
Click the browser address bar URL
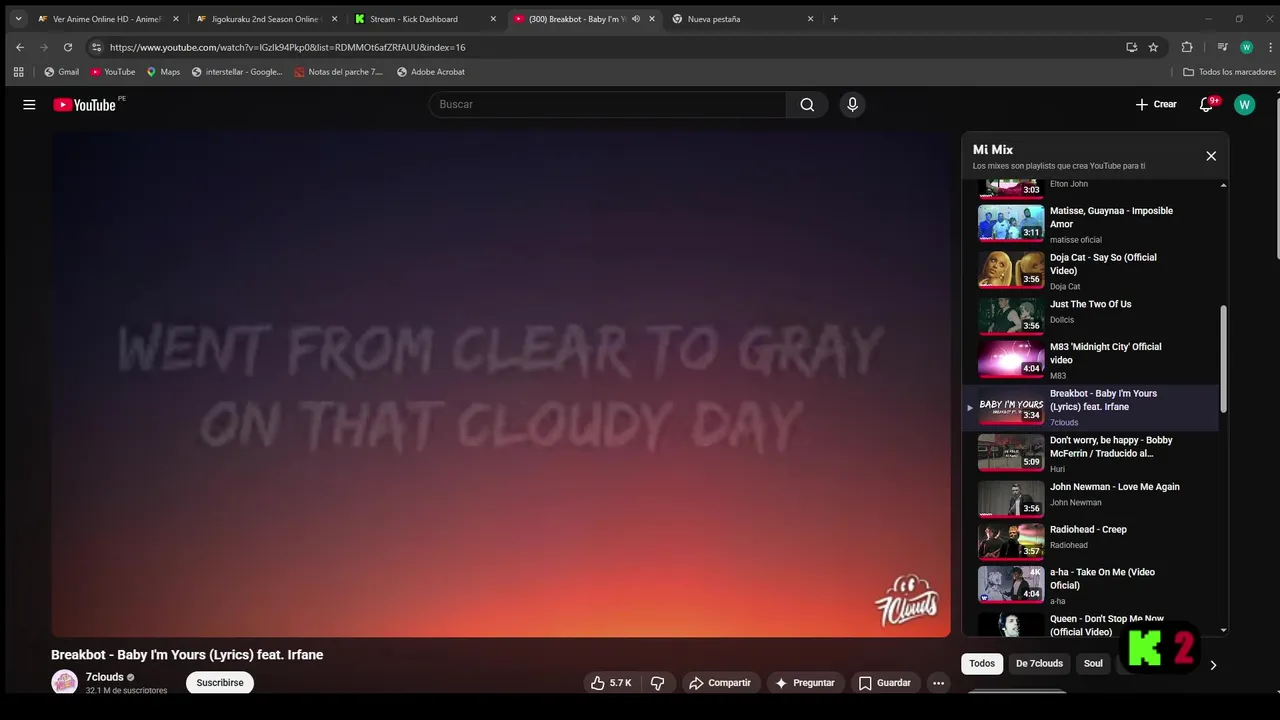(287, 47)
